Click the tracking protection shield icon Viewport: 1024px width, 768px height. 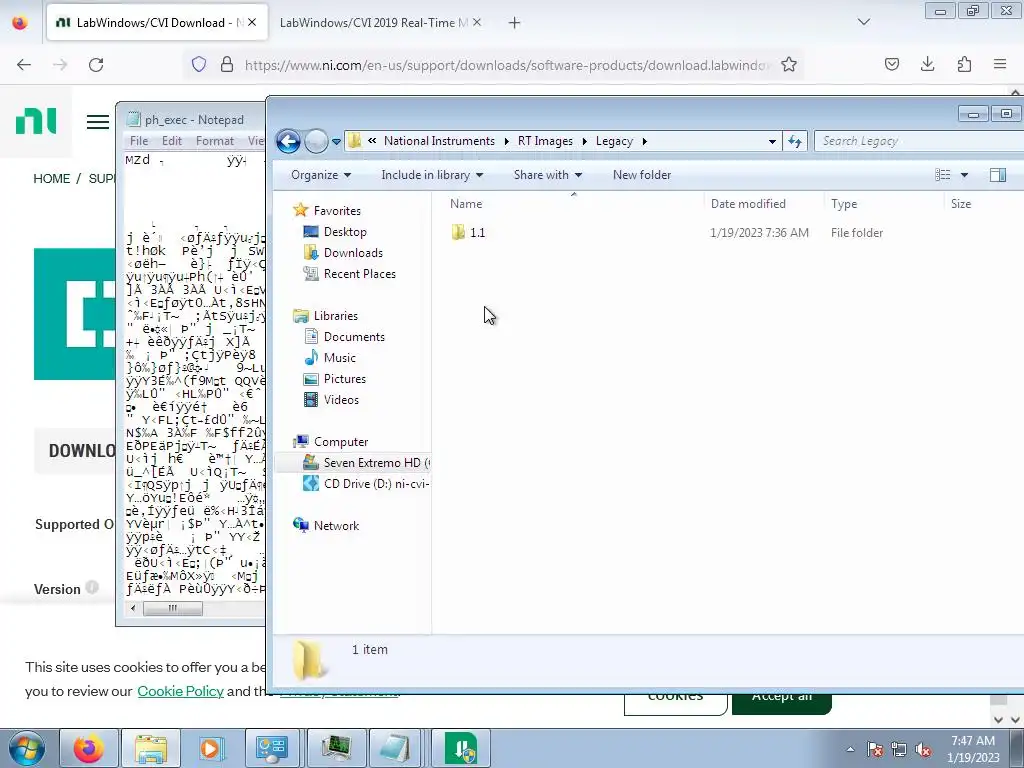point(199,64)
